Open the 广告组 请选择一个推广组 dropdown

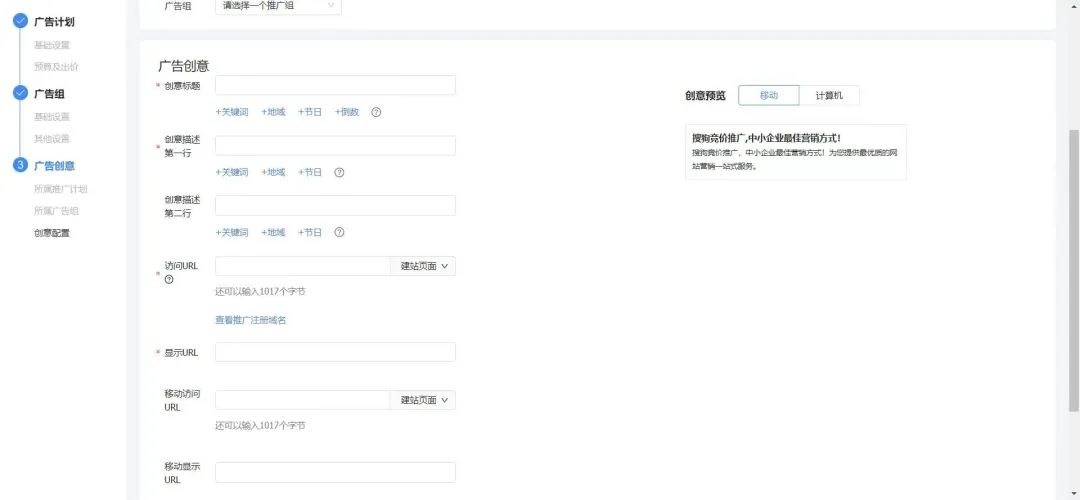[279, 6]
